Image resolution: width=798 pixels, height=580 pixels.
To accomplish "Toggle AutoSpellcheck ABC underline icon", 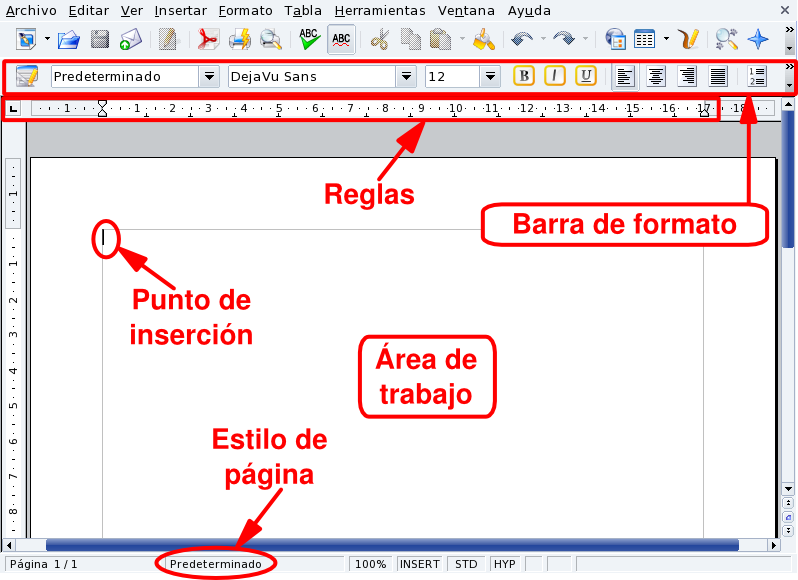I will [341, 39].
